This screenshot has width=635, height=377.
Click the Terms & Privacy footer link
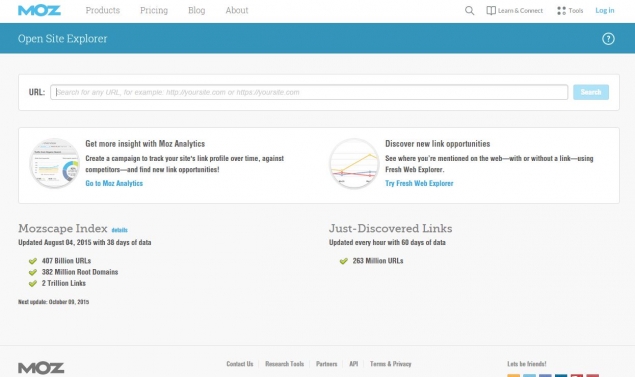[x=390, y=364]
